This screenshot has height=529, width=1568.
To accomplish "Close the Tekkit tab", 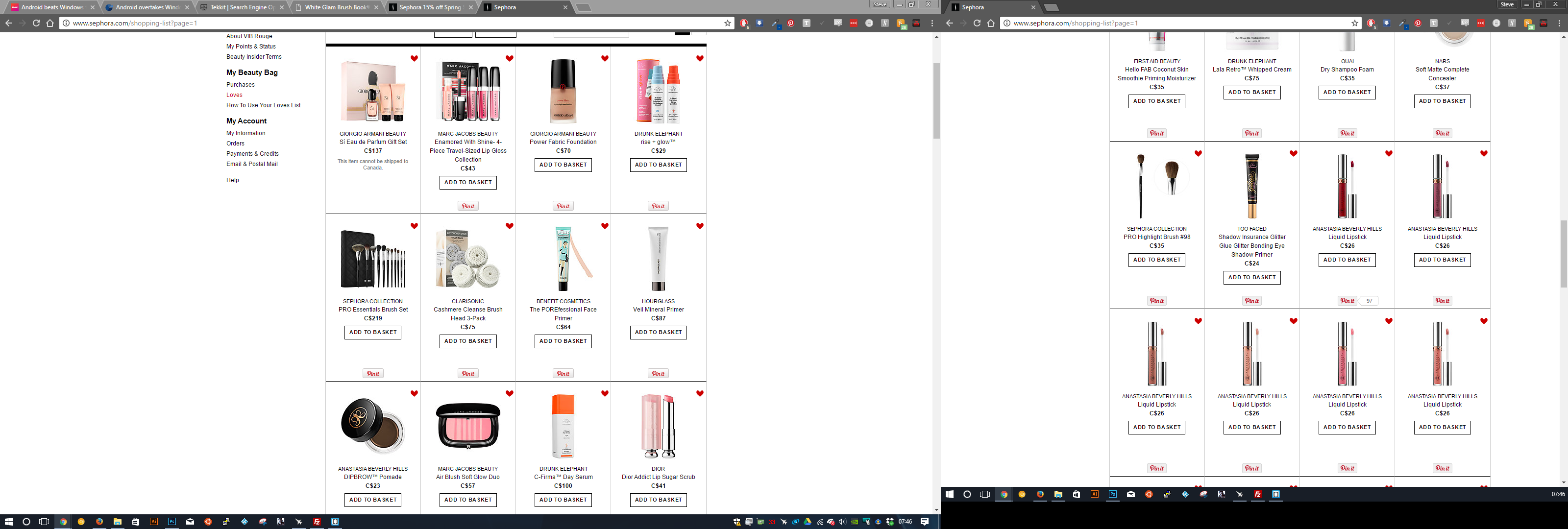I will [x=282, y=7].
